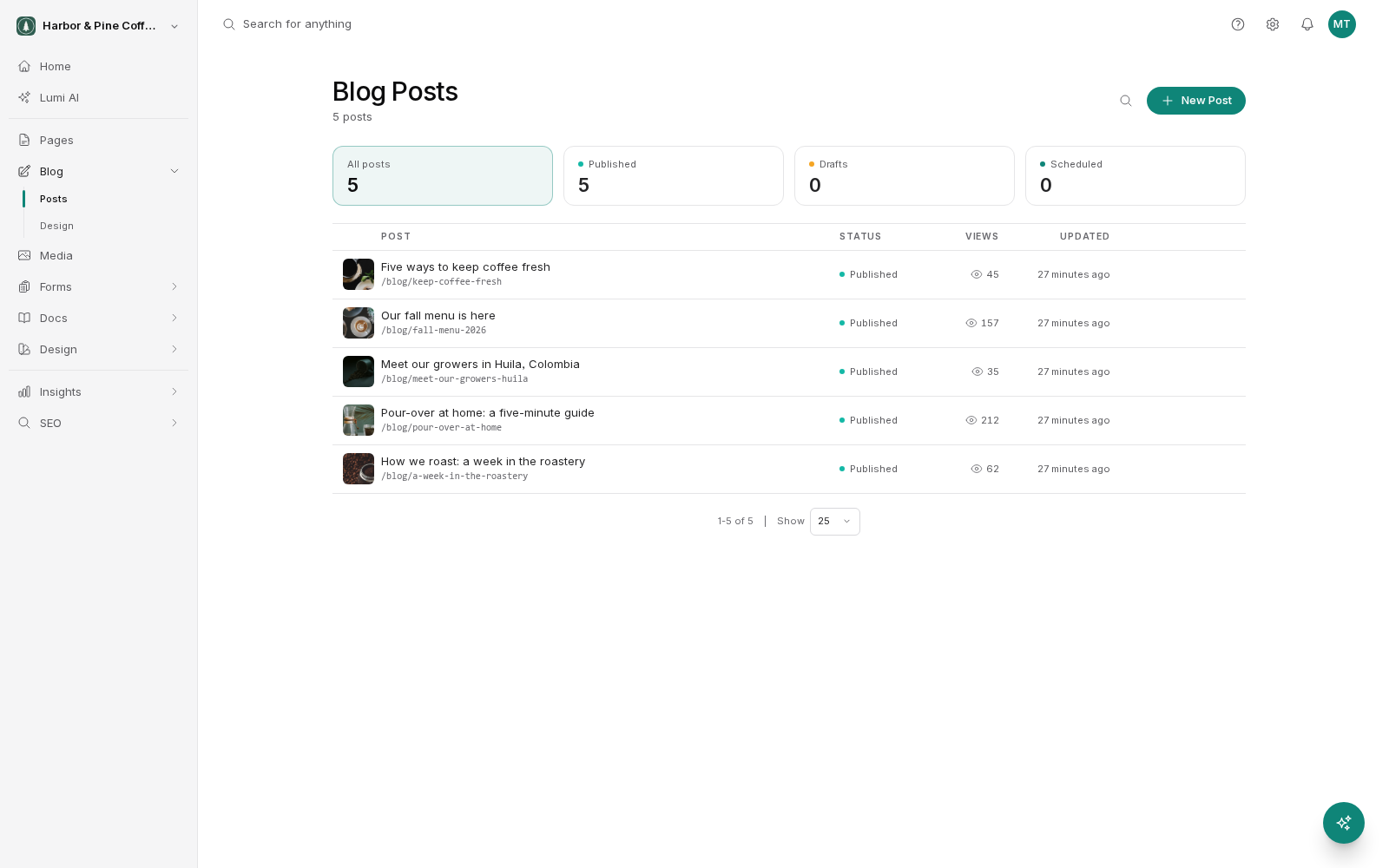
Task: Click the VIEWS column header
Action: (x=982, y=236)
